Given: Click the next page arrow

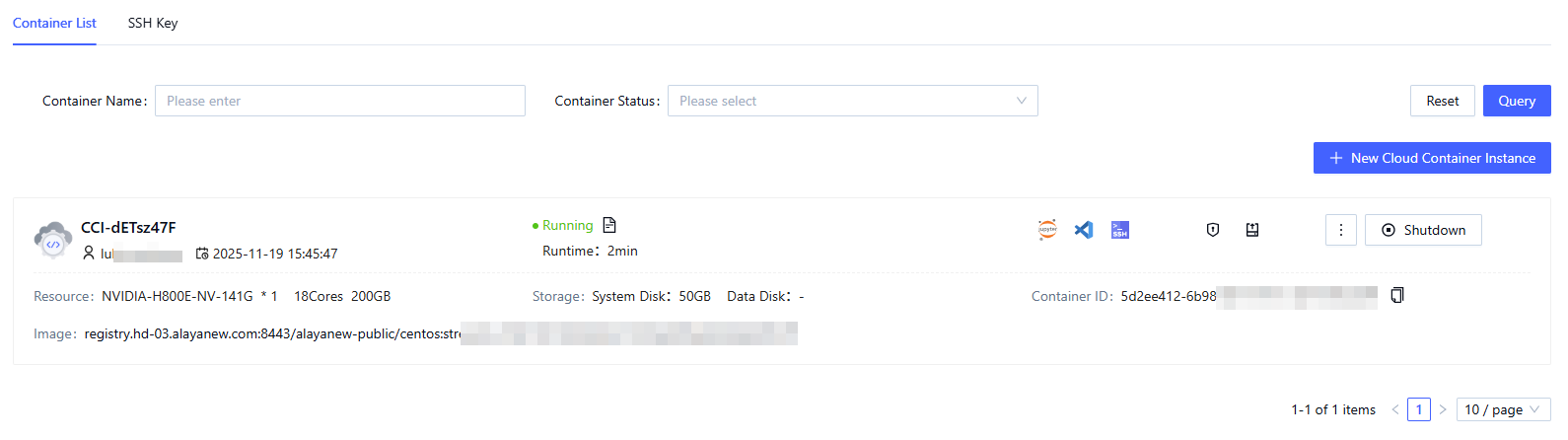Looking at the screenshot, I should click(x=1443, y=409).
